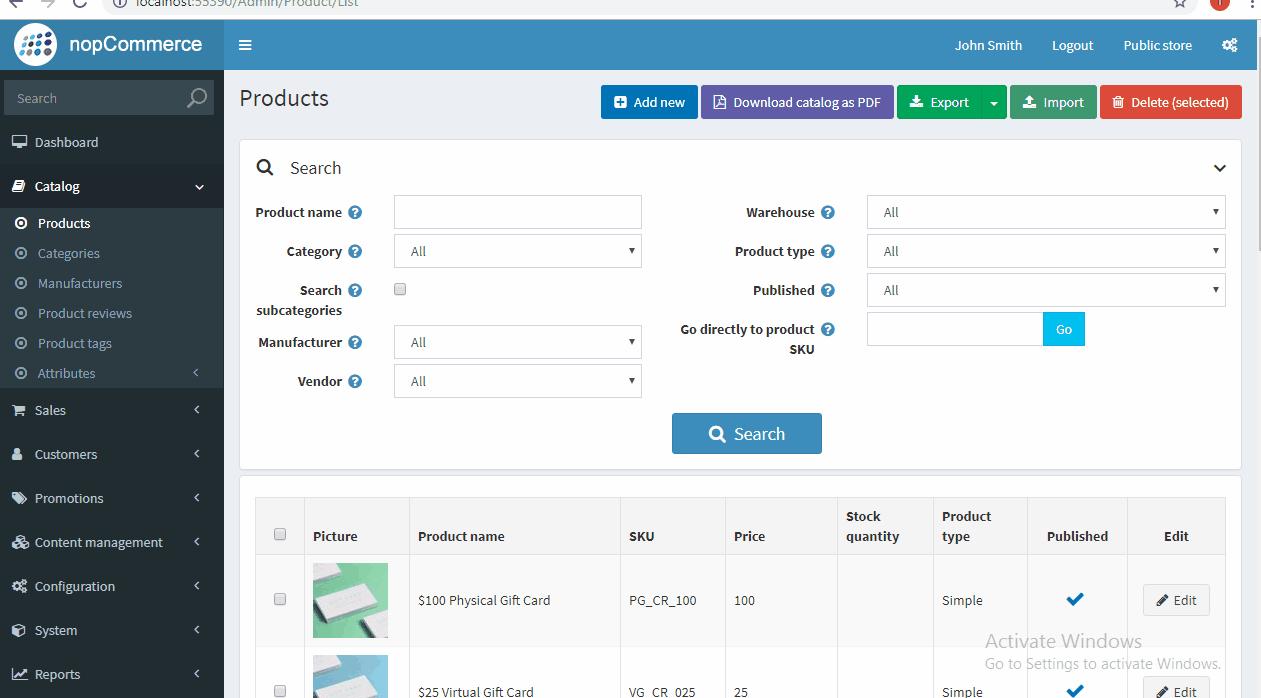The width and height of the screenshot is (1261, 698).
Task: Click the Add new button
Action: click(649, 102)
